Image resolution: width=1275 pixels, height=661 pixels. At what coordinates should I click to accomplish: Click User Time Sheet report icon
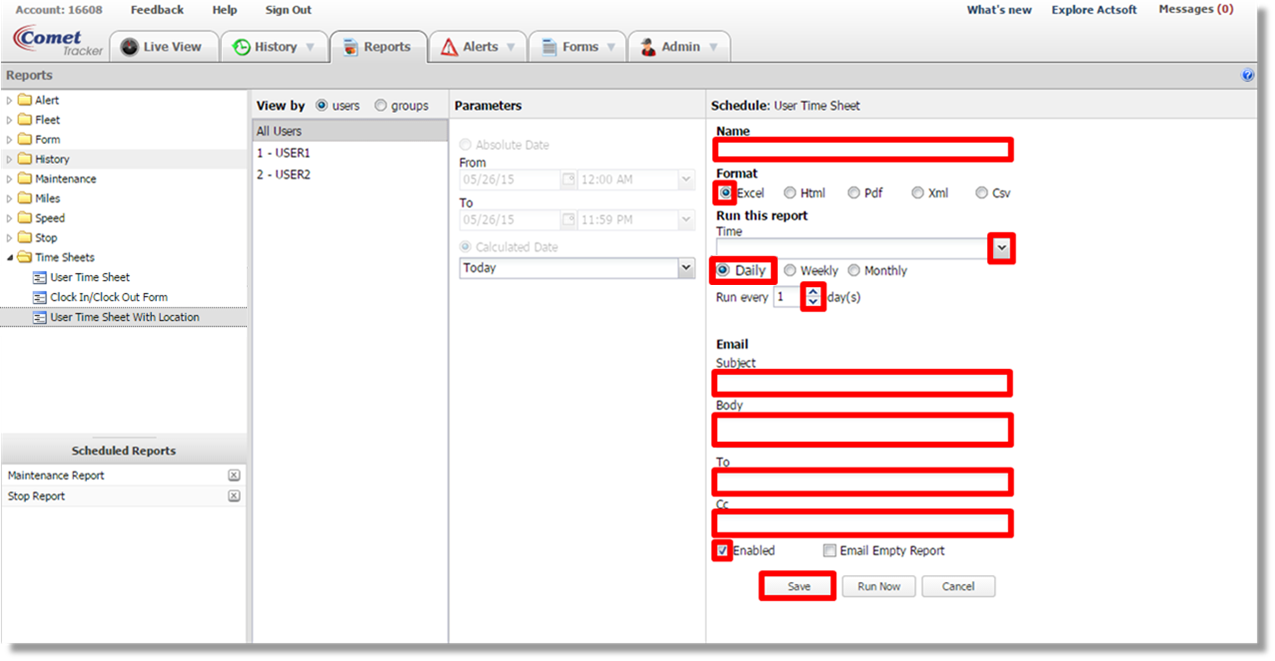pos(40,277)
